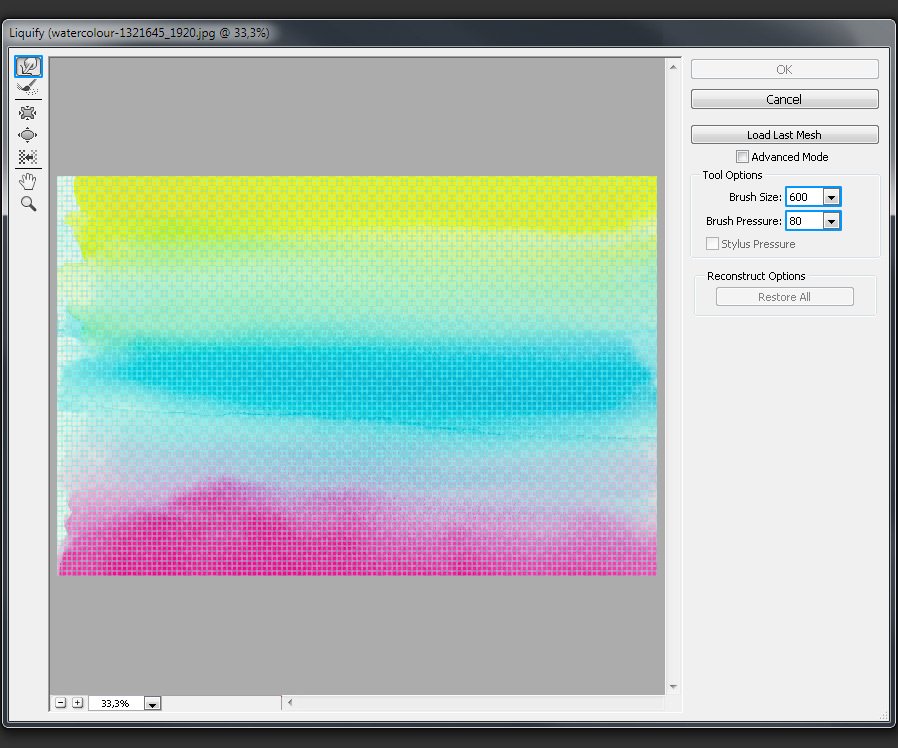Select the Pucker tool

[28, 113]
